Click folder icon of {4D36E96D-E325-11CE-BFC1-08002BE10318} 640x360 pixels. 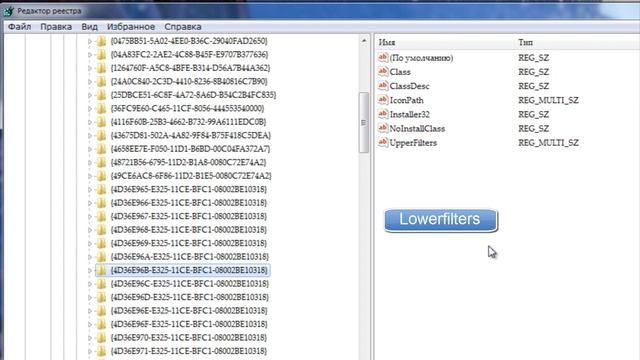pos(101,297)
